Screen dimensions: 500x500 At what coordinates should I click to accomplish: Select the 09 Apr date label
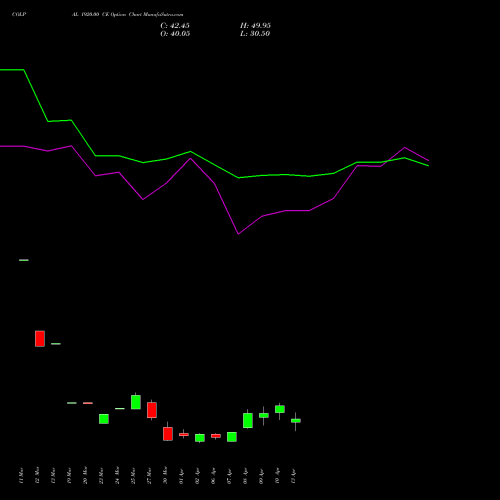click(x=261, y=475)
